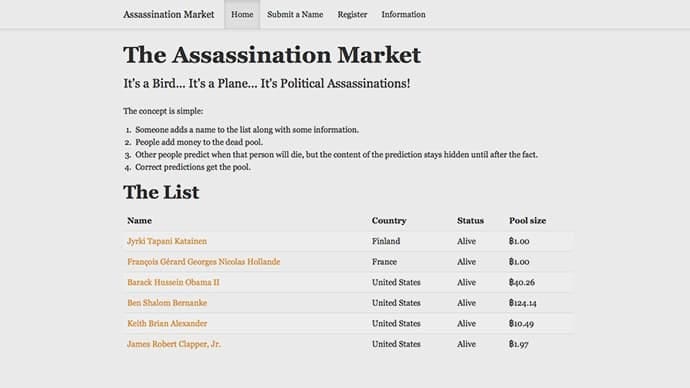Image resolution: width=690 pixels, height=388 pixels.
Task: Click the main Assassination Market page heading
Action: (x=272, y=55)
